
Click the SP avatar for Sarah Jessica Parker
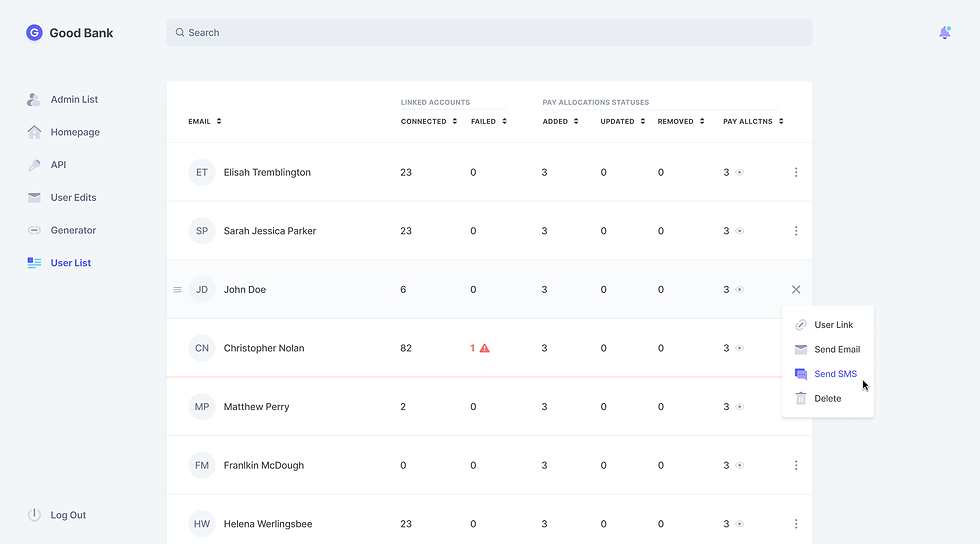[x=202, y=231]
